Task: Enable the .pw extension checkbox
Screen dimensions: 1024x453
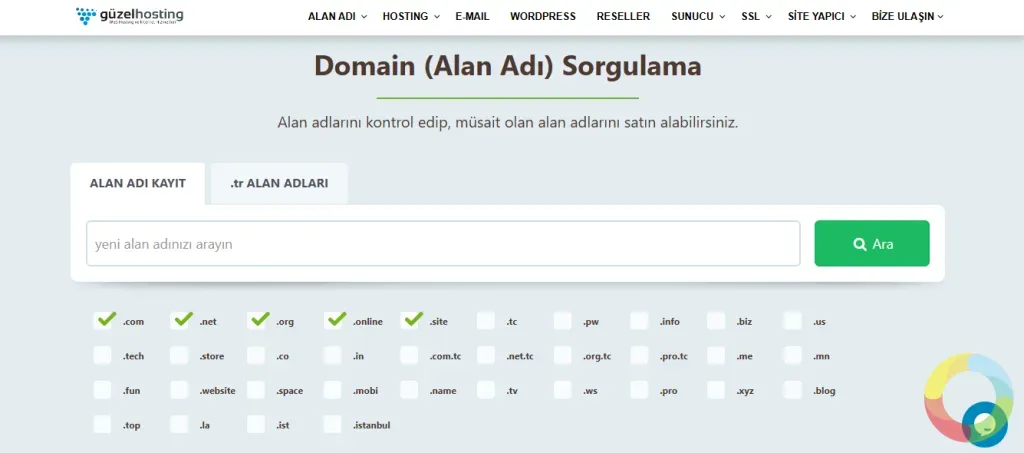Action: coord(563,321)
